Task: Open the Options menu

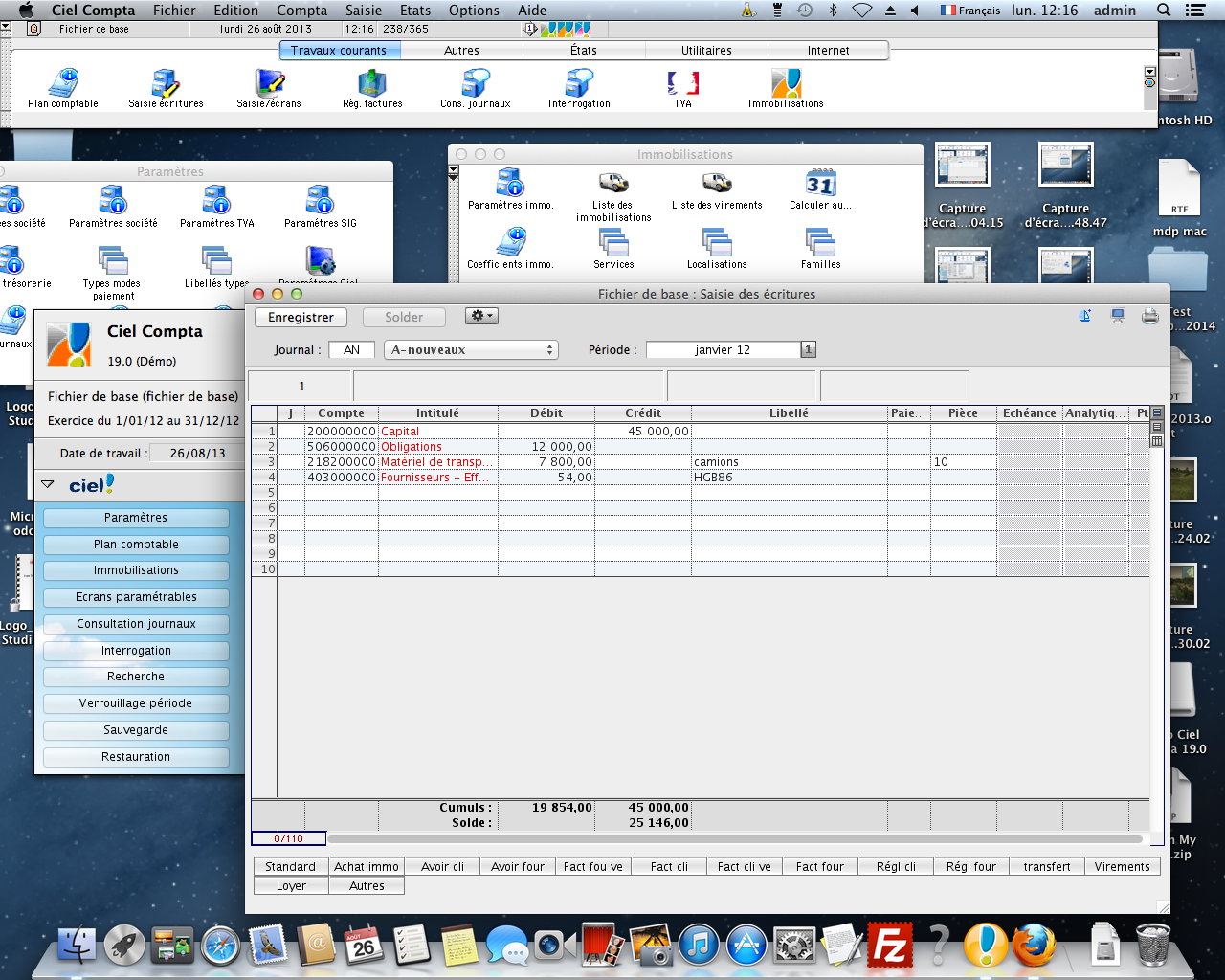Action: [474, 11]
